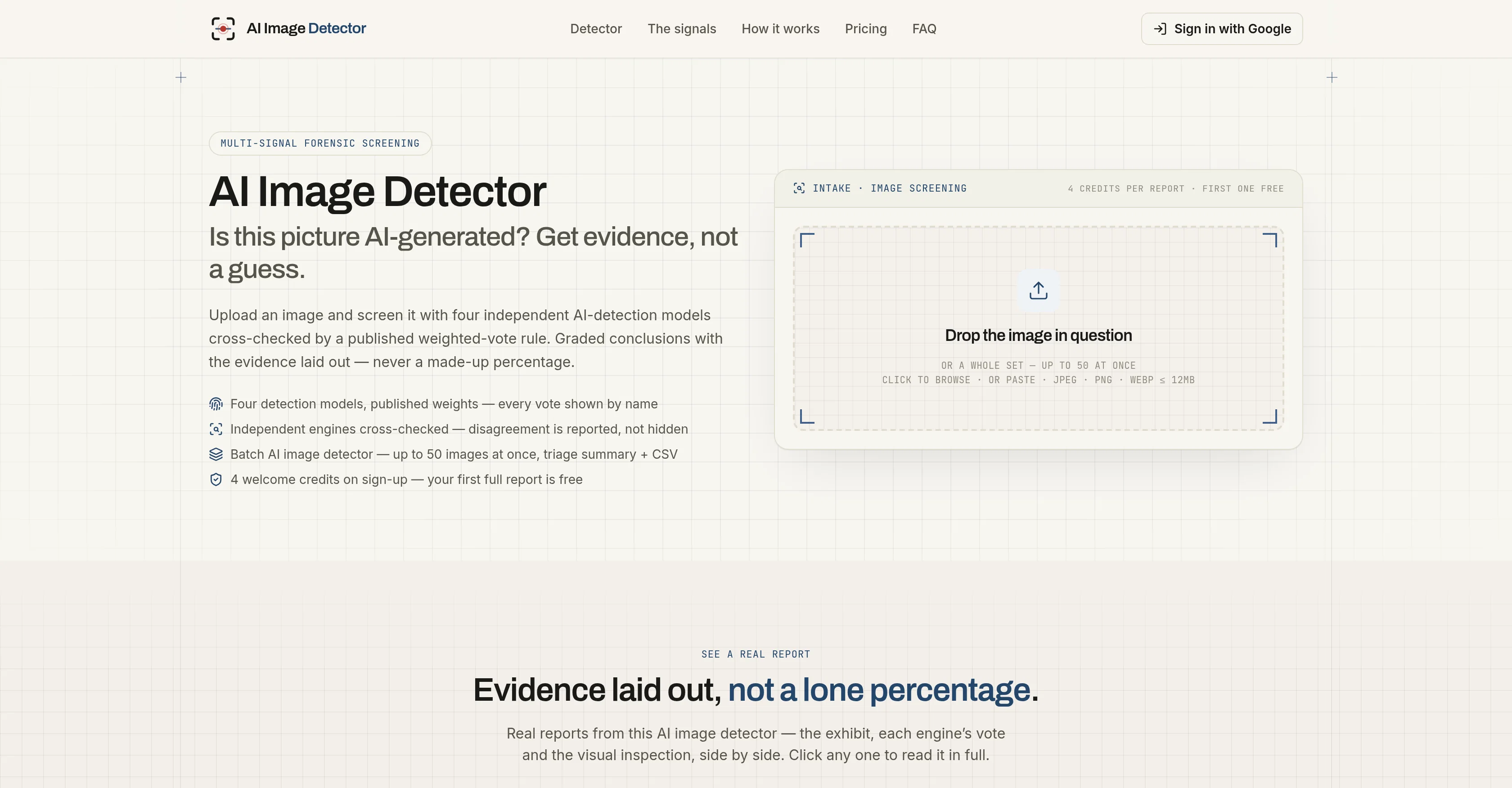The image size is (1512, 788).
Task: Go to The signals section
Action: point(681,29)
